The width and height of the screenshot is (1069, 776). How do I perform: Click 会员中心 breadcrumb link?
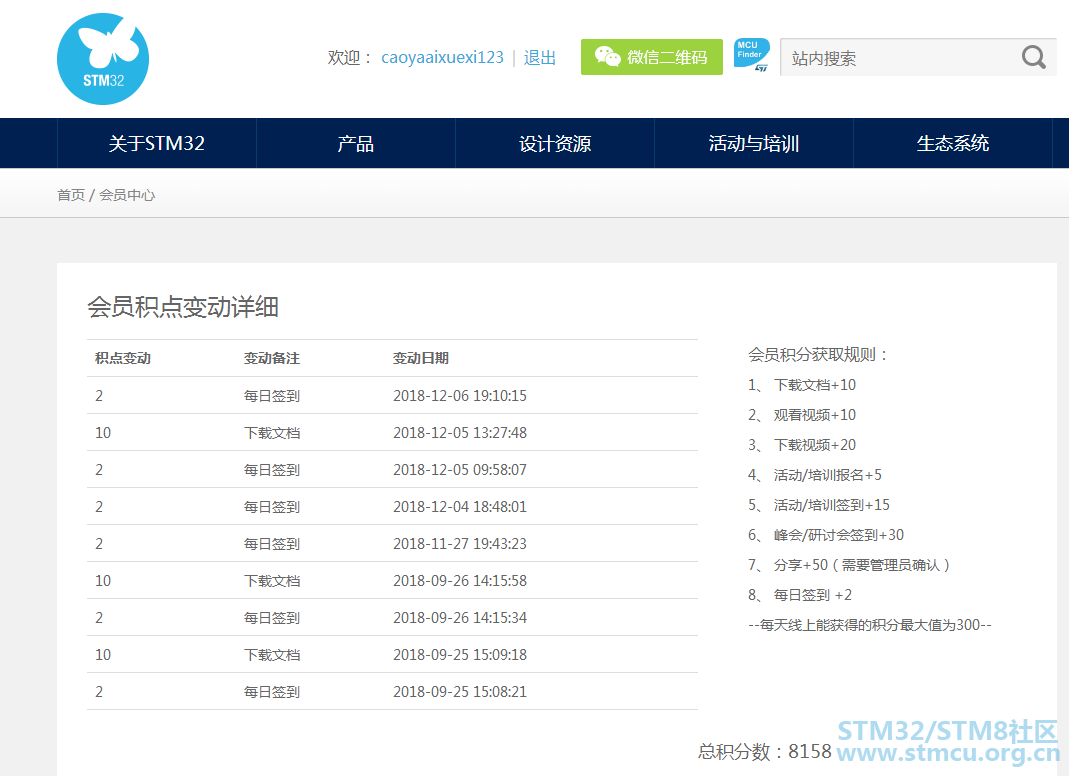127,195
